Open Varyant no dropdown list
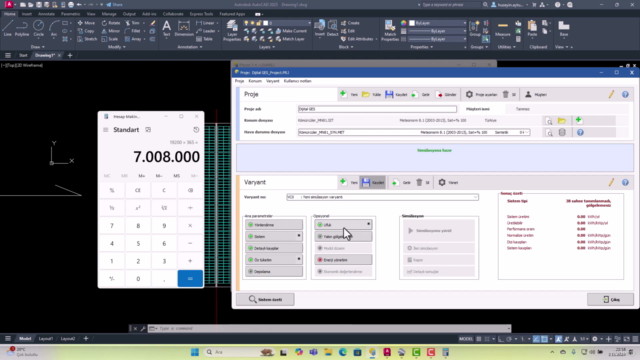 pyautogui.click(x=476, y=197)
